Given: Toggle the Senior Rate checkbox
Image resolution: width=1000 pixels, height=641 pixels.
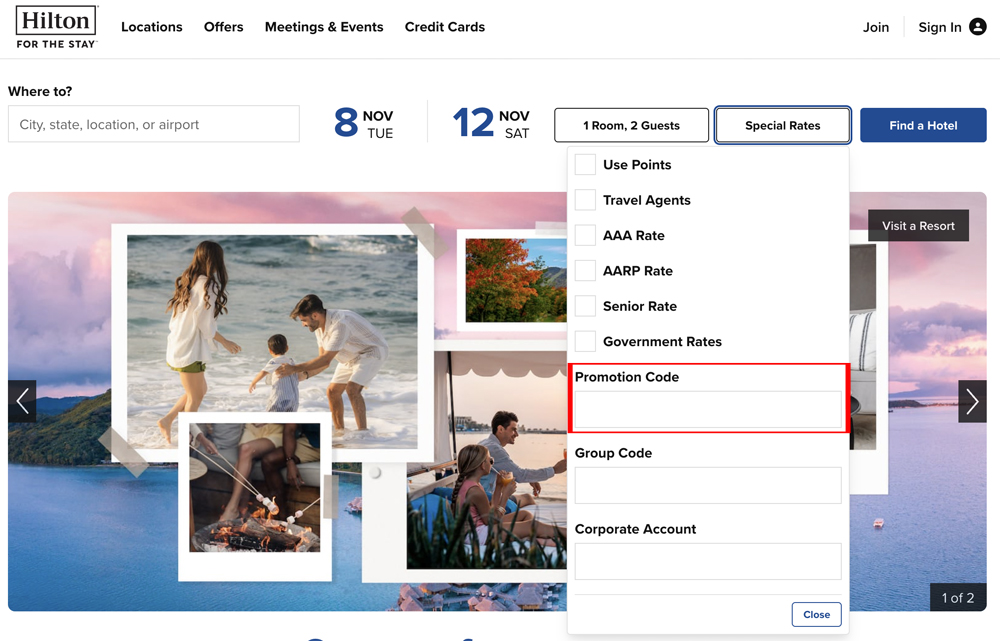Looking at the screenshot, I should [585, 306].
